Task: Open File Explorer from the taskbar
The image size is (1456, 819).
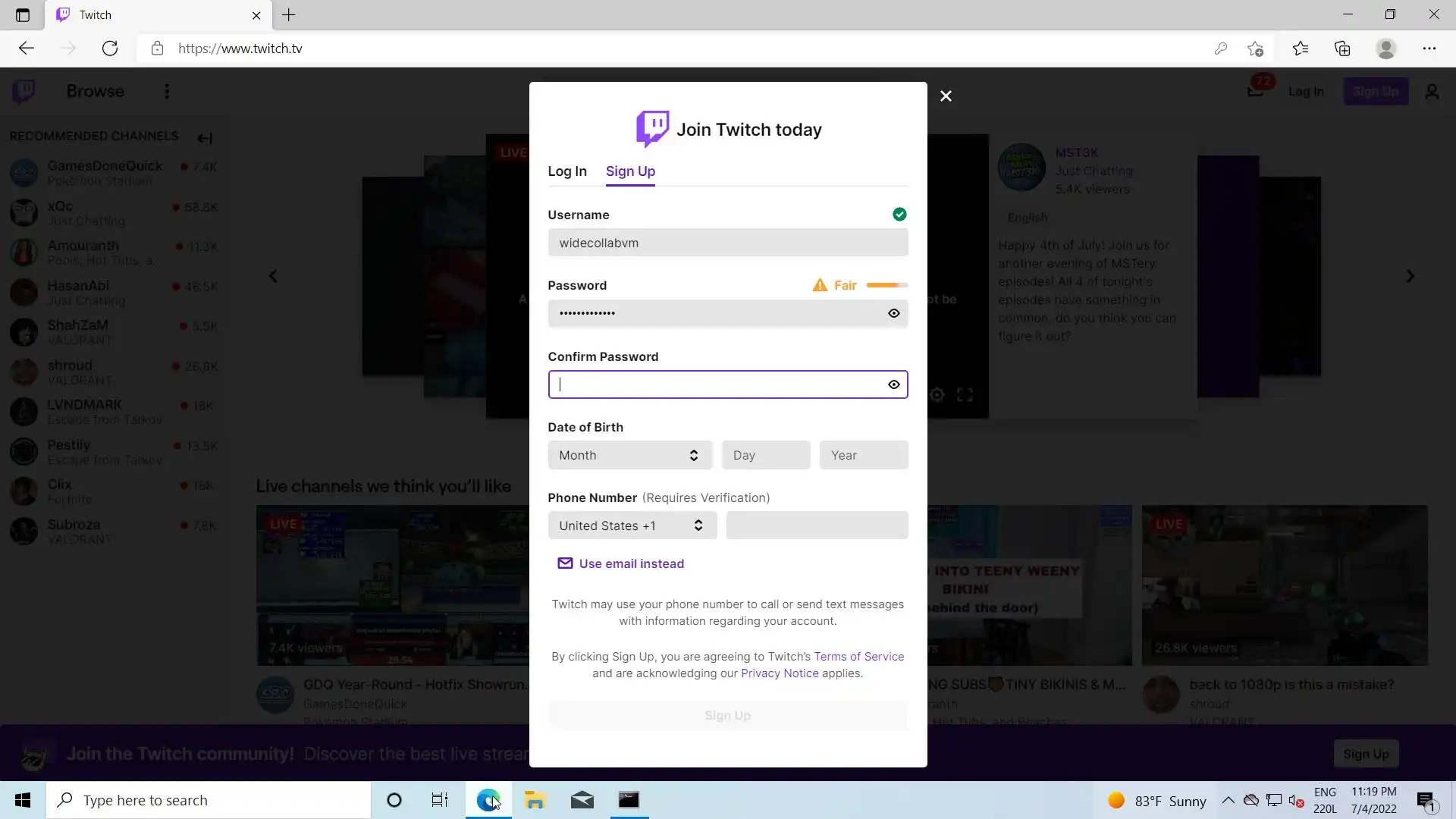Action: (x=535, y=800)
